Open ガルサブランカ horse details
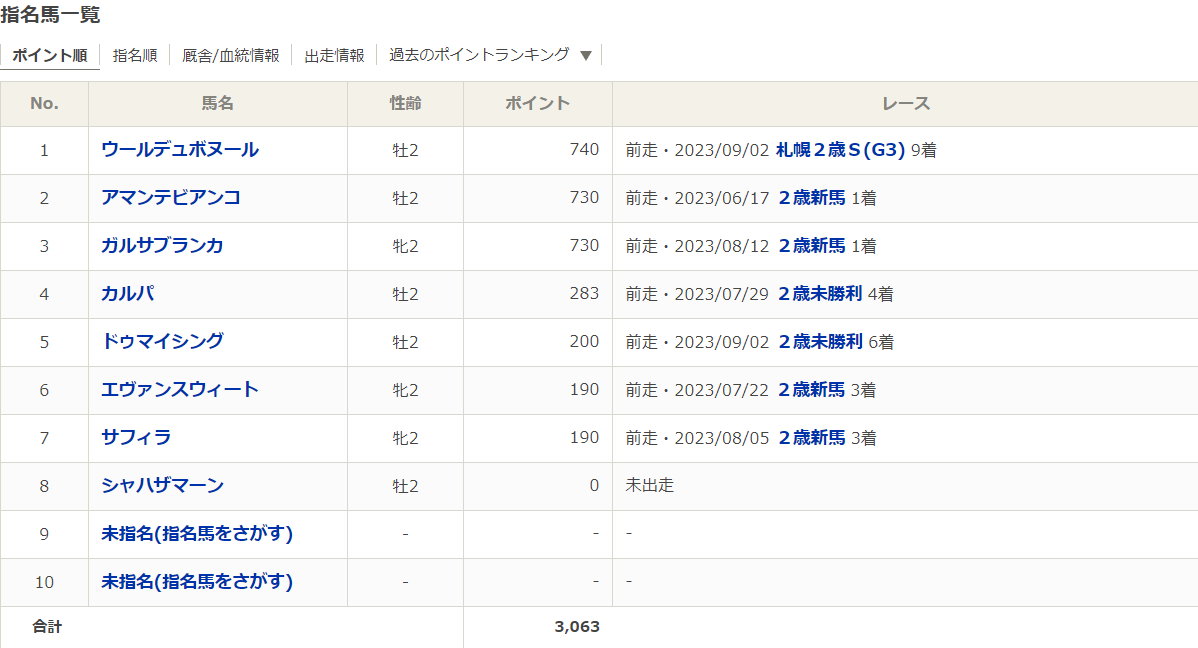Image resolution: width=1198 pixels, height=648 pixels. click(x=162, y=246)
